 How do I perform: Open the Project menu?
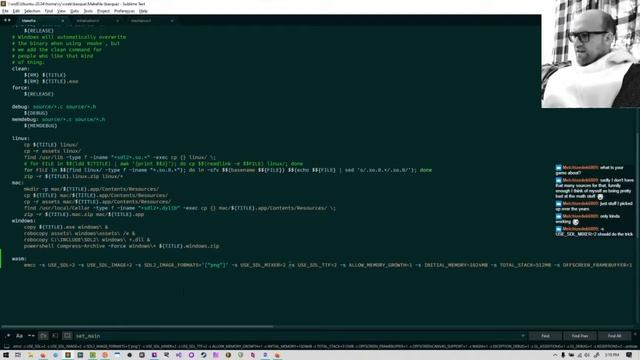103,11
